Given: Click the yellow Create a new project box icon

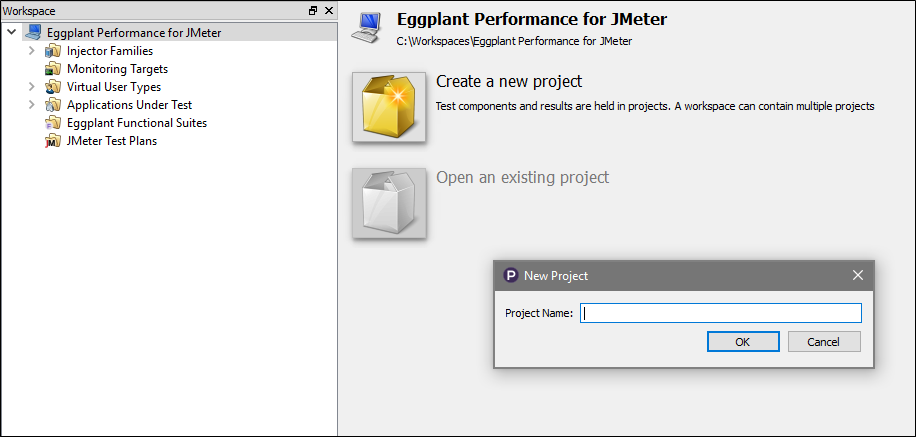Looking at the screenshot, I should pyautogui.click(x=389, y=107).
